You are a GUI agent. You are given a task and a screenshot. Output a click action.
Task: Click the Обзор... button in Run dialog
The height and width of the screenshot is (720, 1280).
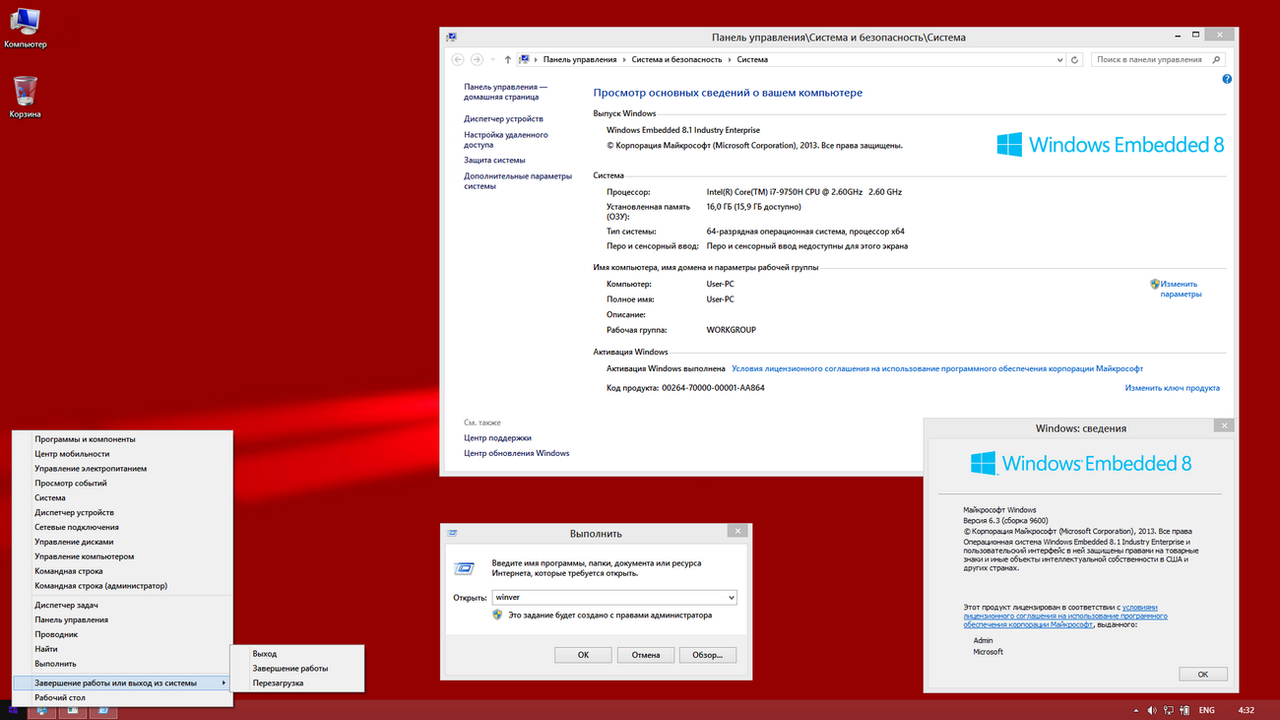click(708, 655)
